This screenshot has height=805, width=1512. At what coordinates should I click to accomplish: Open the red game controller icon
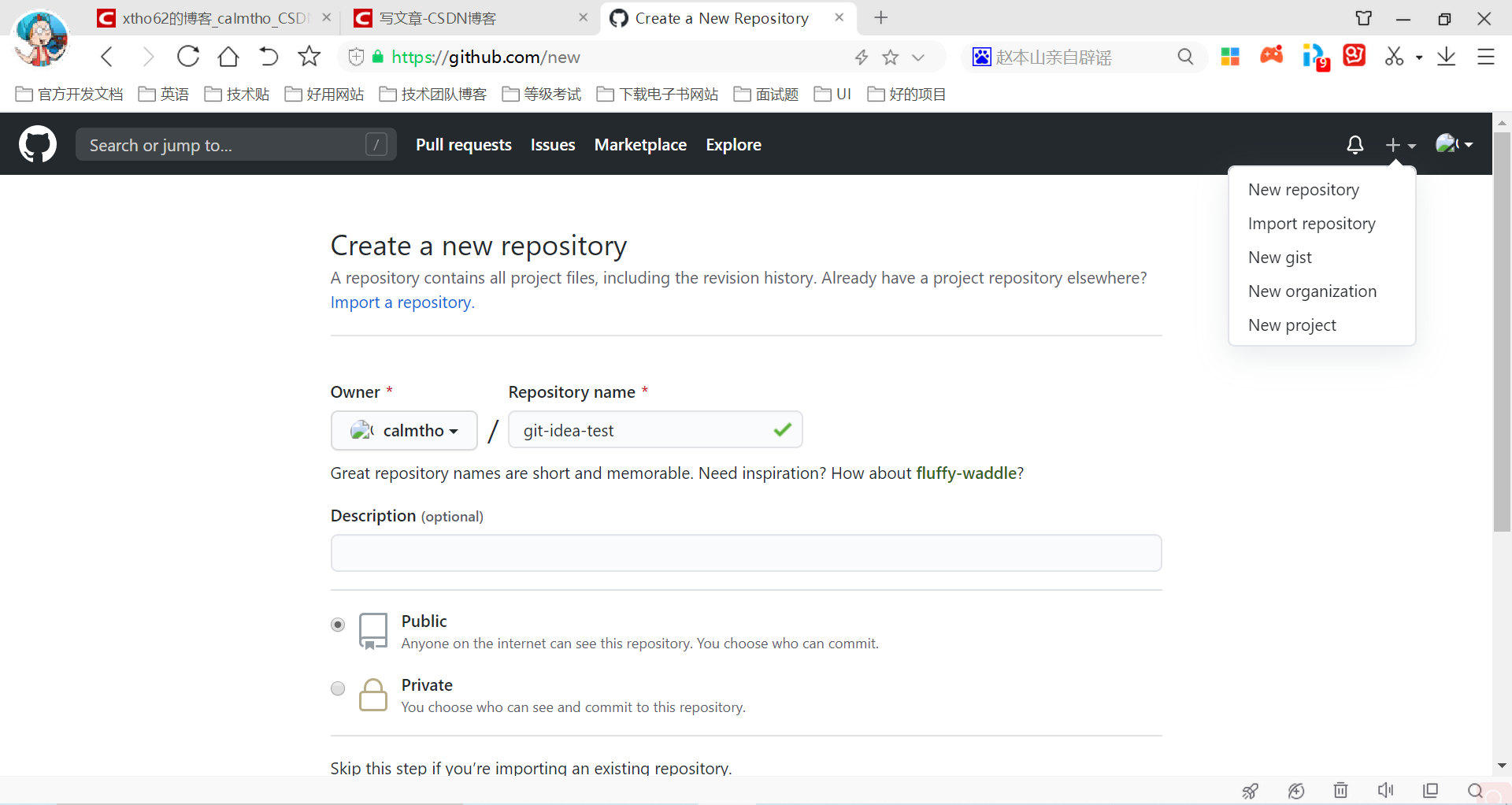click(x=1272, y=55)
